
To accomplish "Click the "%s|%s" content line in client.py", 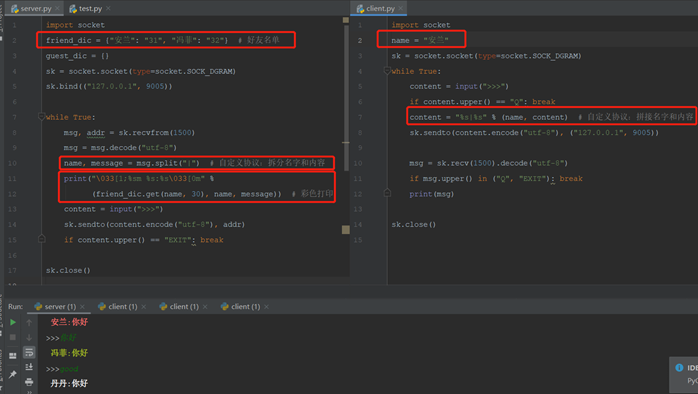I will pyautogui.click(x=551, y=117).
